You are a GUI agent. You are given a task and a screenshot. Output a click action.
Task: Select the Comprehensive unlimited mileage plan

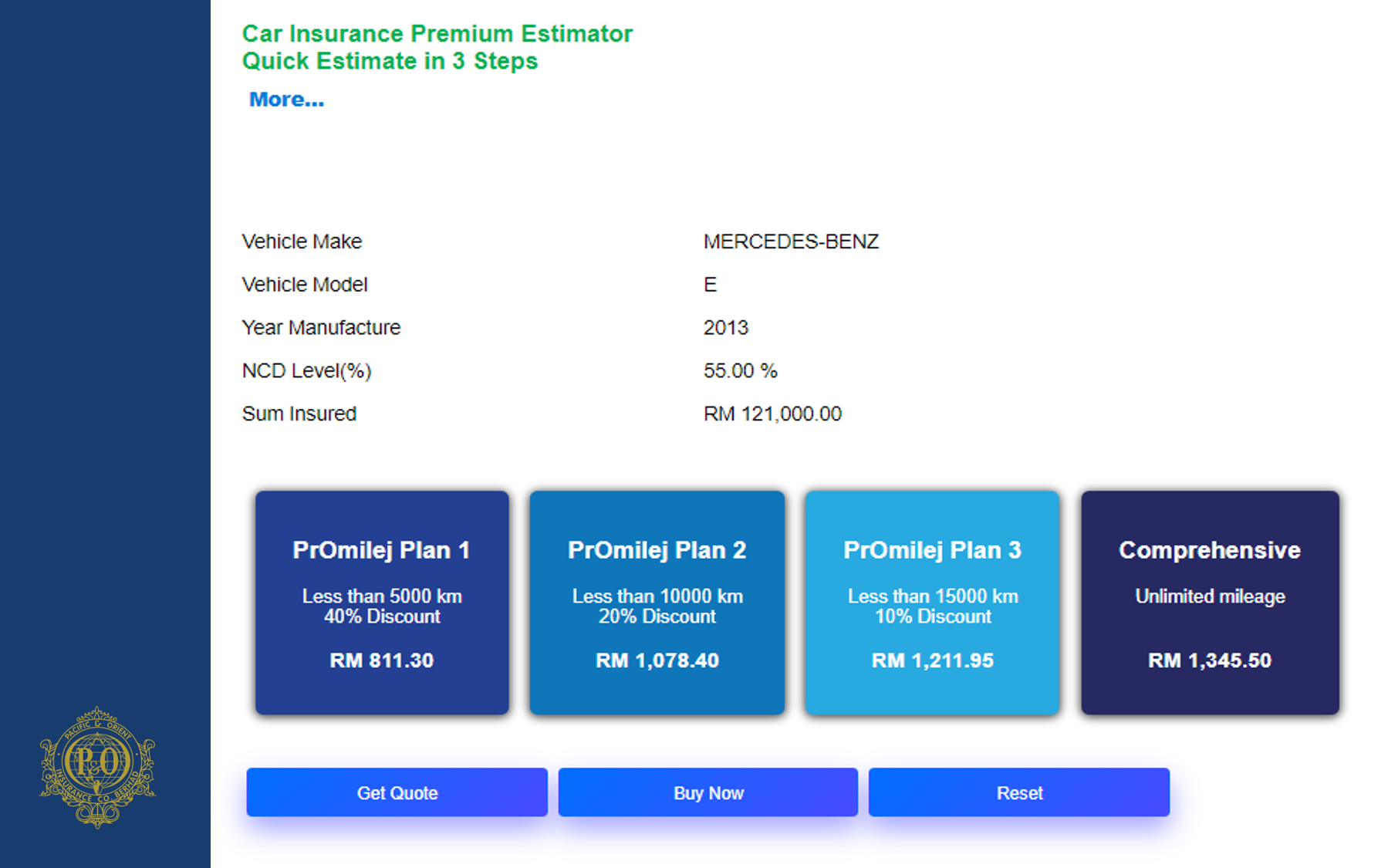tap(1210, 603)
